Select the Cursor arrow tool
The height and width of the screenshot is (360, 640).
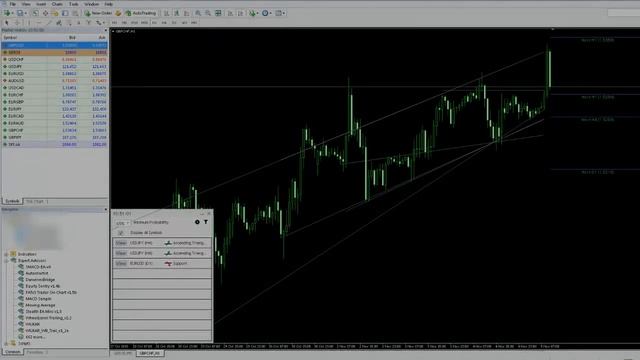[x=7, y=23]
